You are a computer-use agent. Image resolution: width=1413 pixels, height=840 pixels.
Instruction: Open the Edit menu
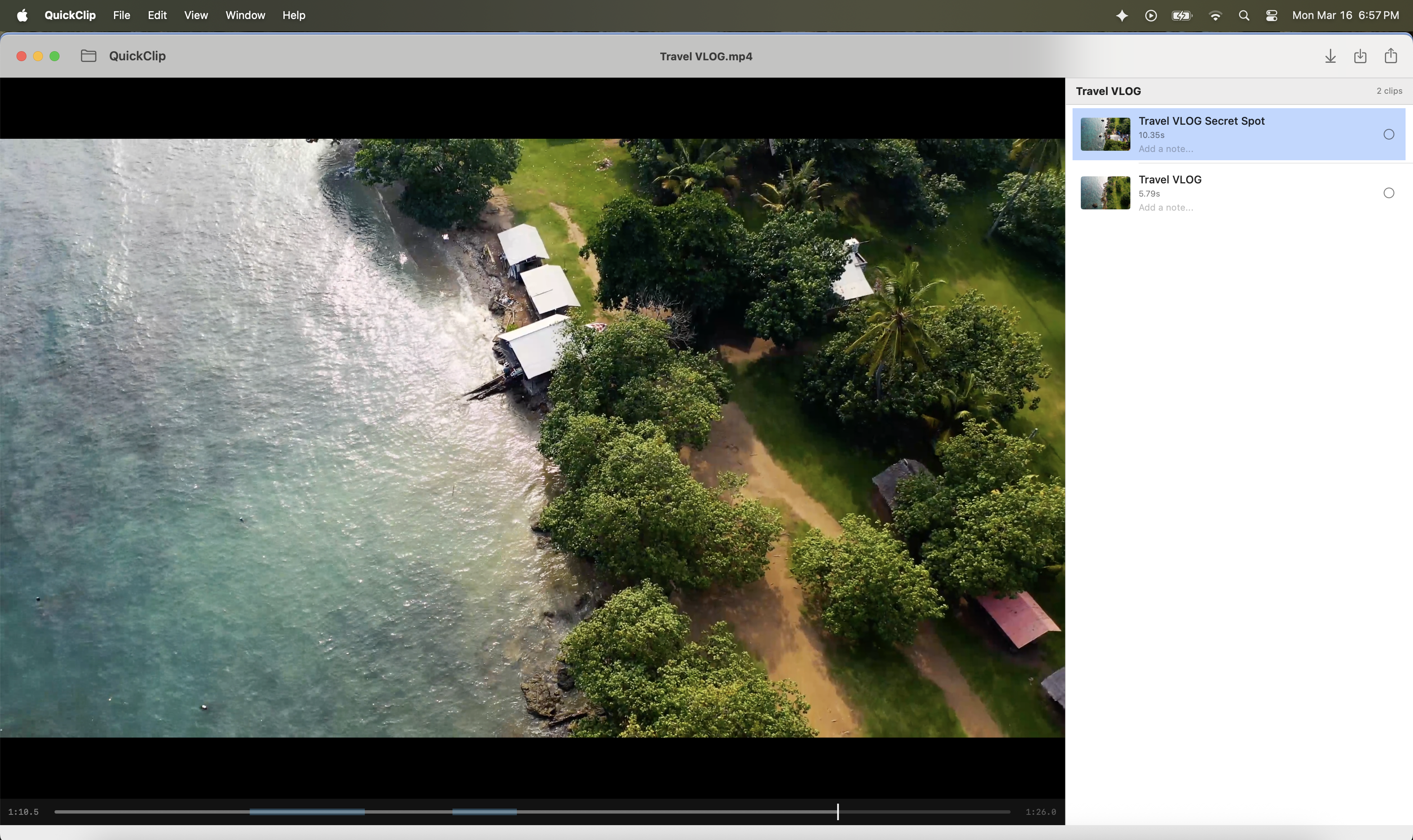tap(157, 15)
